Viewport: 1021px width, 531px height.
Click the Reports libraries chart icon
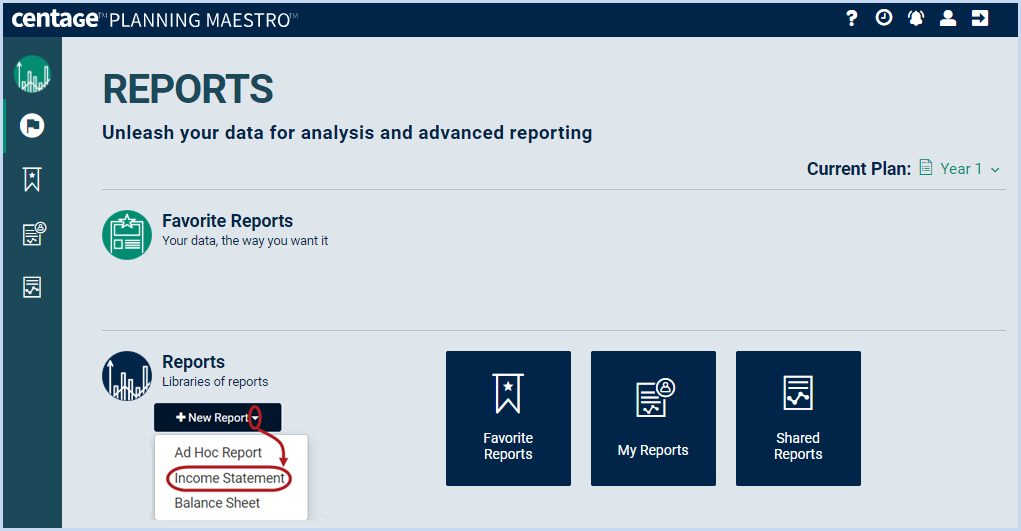click(x=127, y=376)
